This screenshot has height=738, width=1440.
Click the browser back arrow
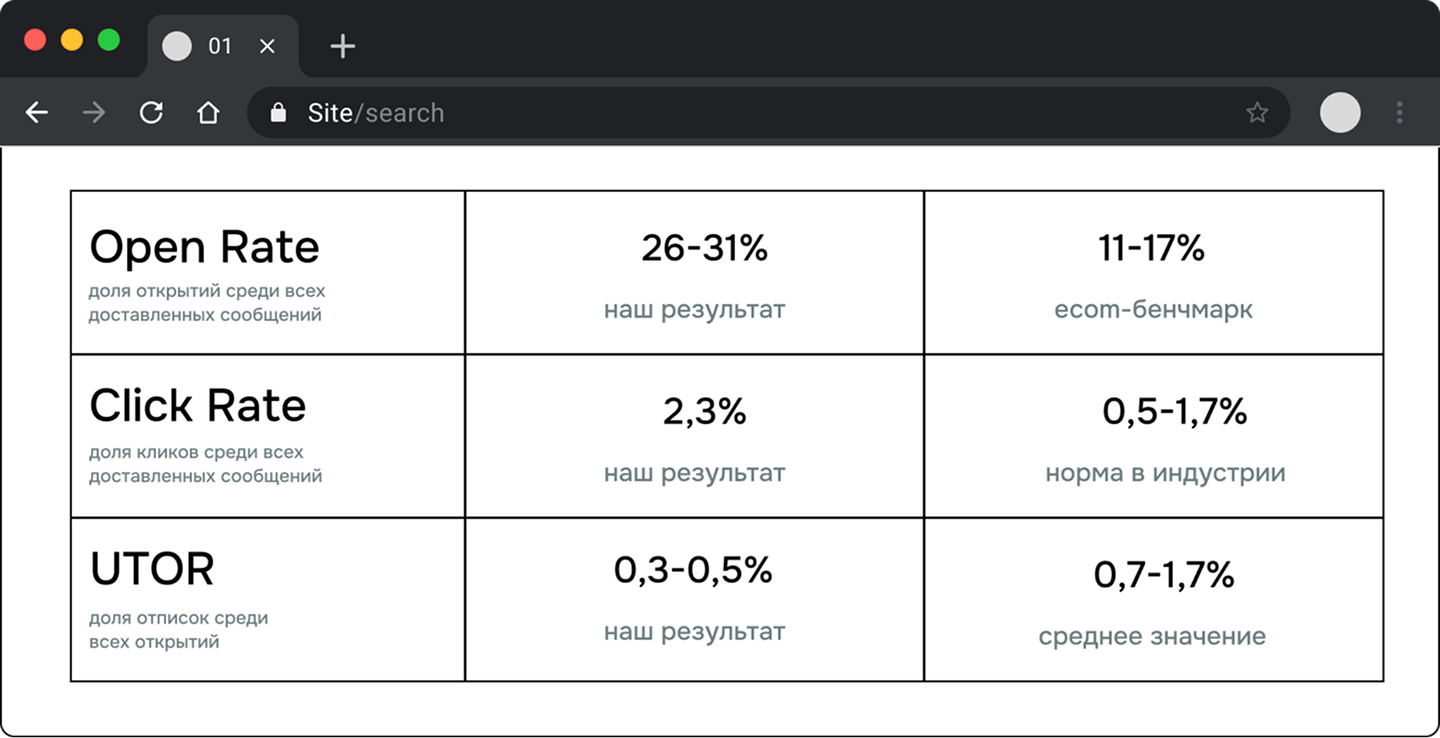click(37, 113)
